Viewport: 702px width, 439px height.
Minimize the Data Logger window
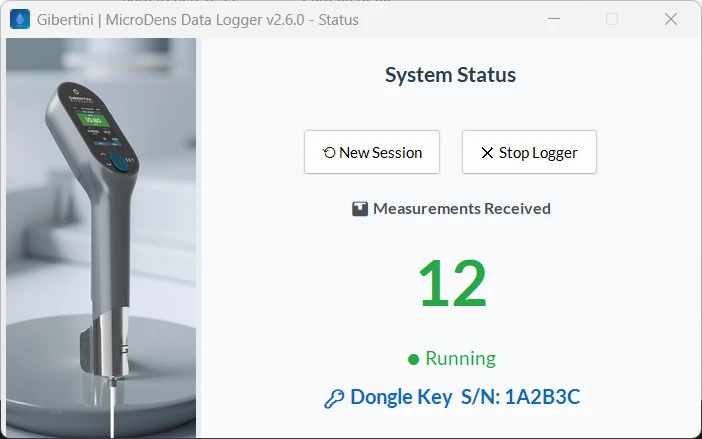pyautogui.click(x=554, y=19)
